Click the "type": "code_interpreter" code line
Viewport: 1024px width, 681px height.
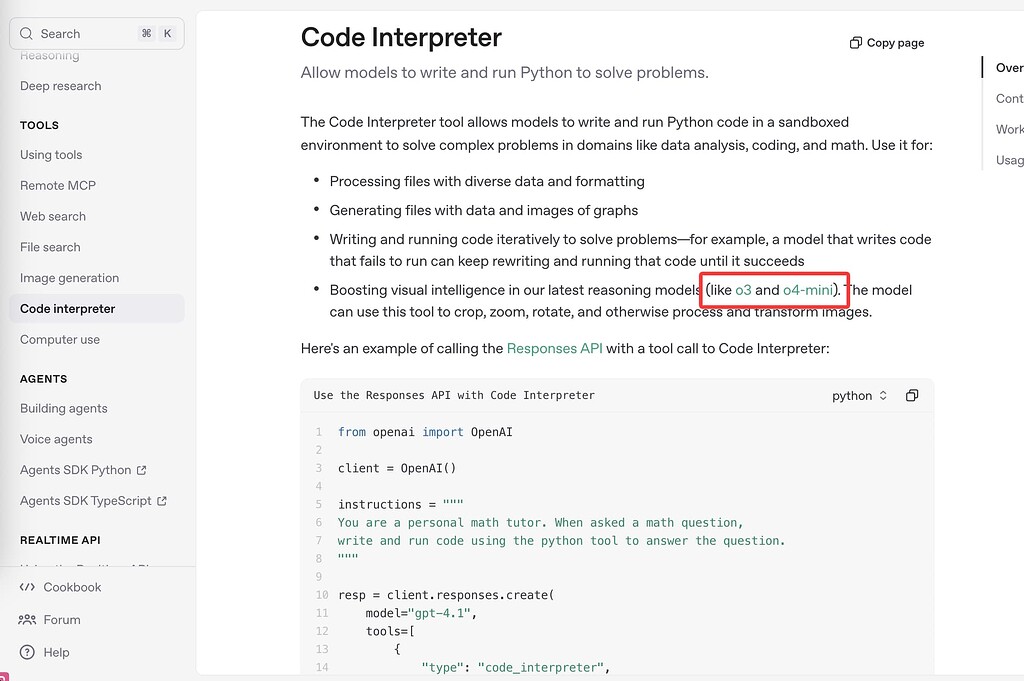515,667
